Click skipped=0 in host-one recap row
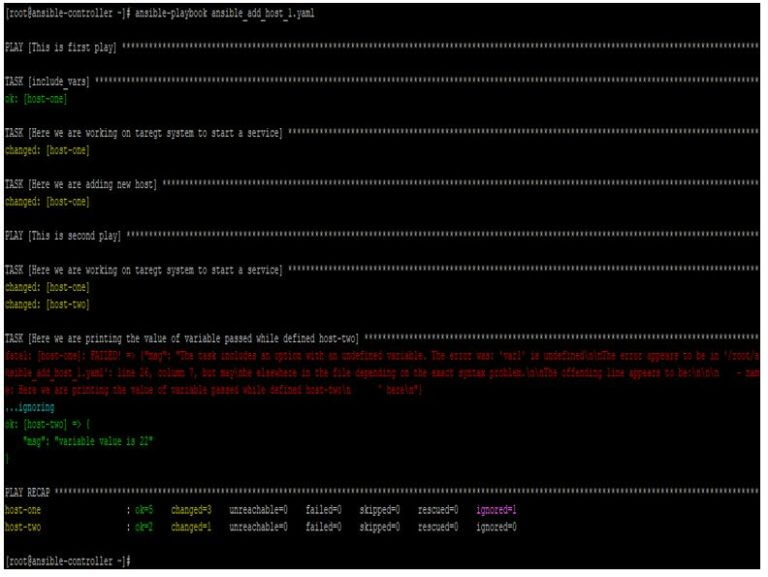 point(380,510)
